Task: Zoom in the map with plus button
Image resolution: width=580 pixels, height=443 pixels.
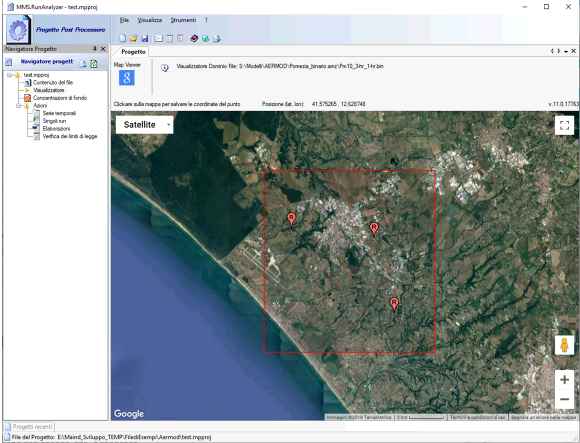Action: pyautogui.click(x=564, y=380)
